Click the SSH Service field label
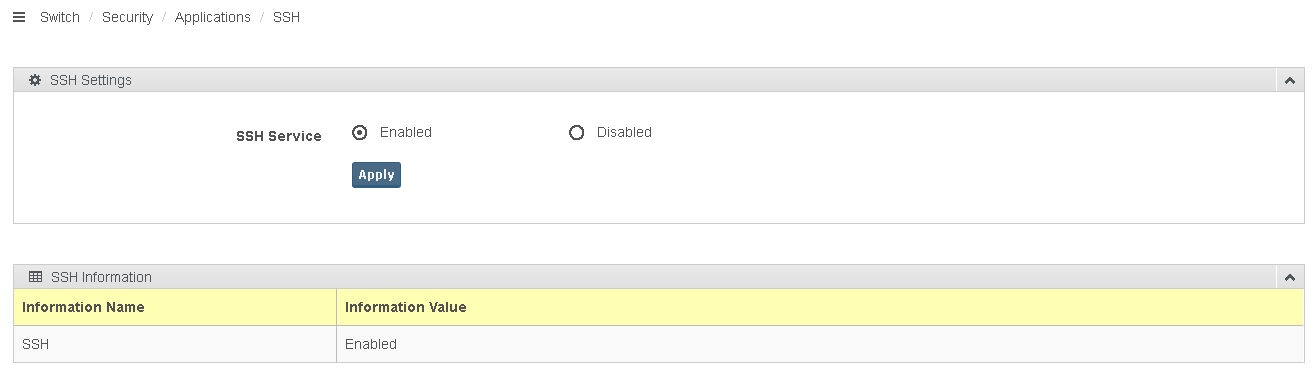The height and width of the screenshot is (374, 1315). point(279,136)
